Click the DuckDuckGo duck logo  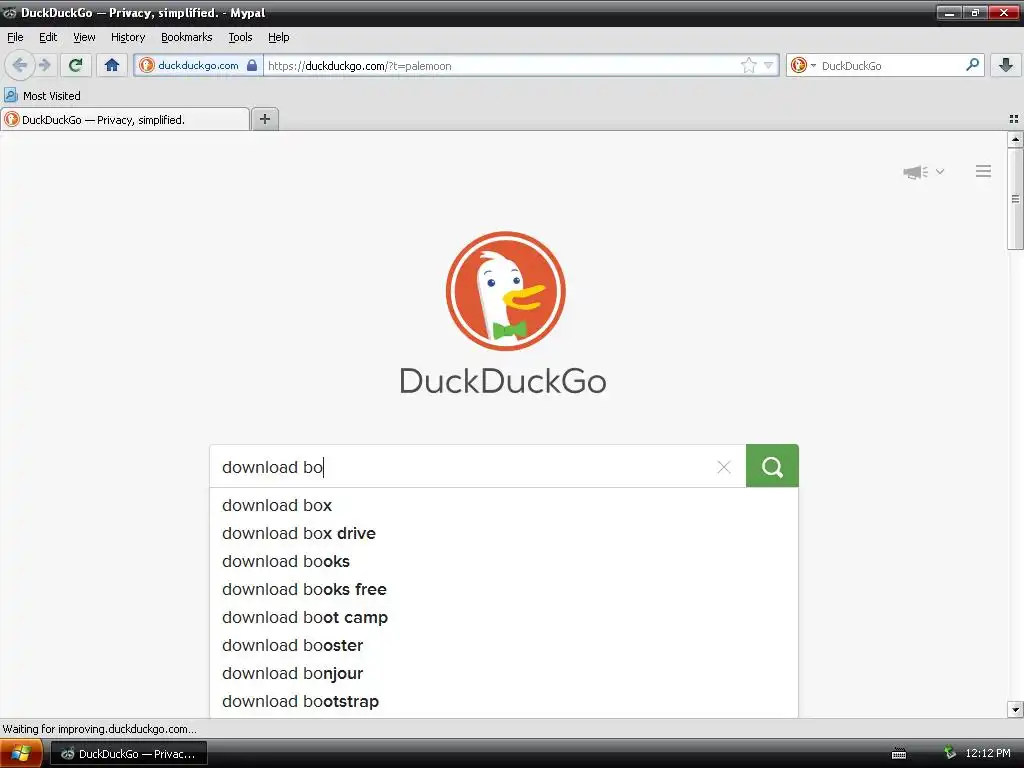coord(505,291)
